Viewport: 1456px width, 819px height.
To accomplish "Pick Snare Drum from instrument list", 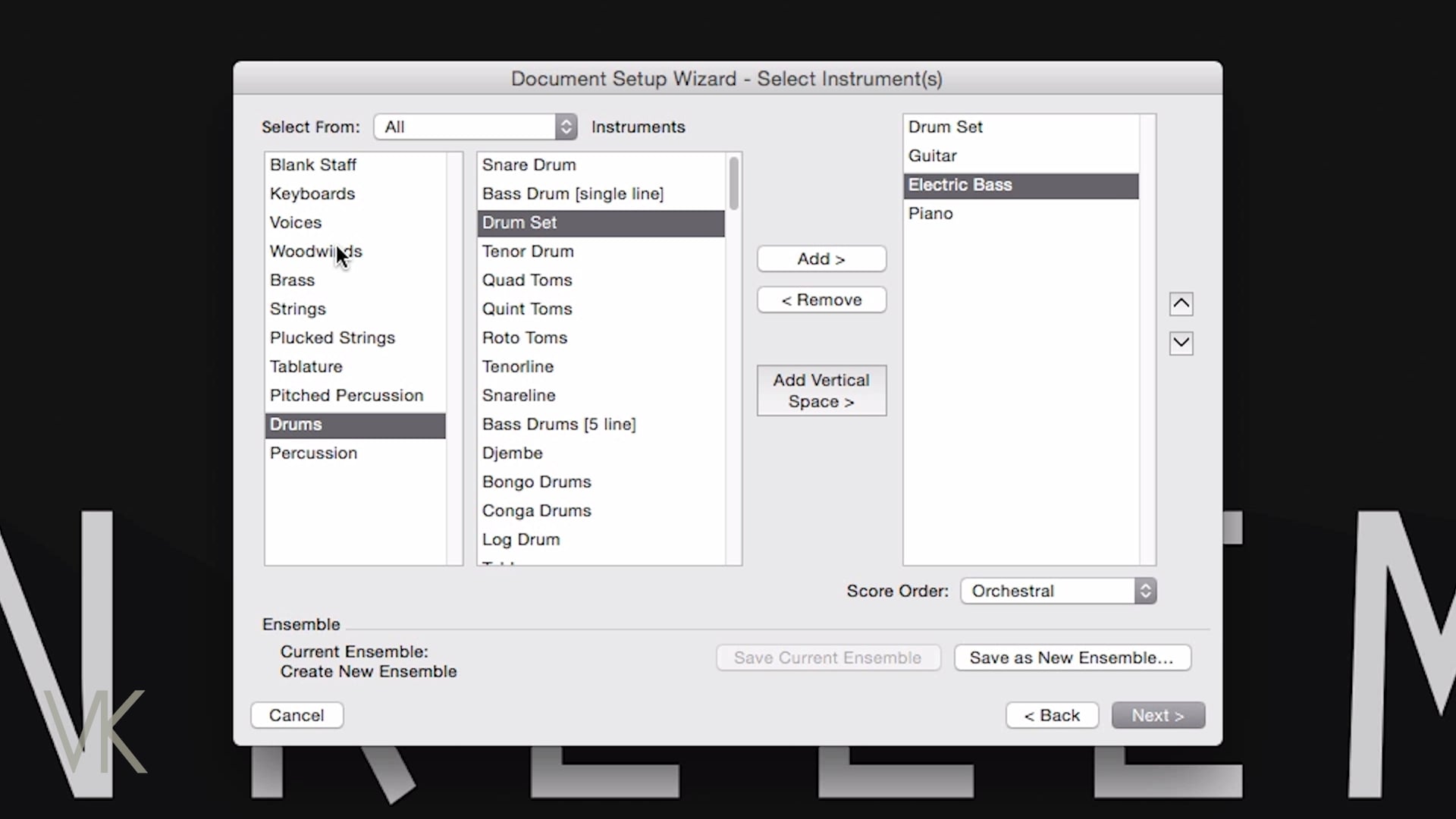I will tap(529, 165).
